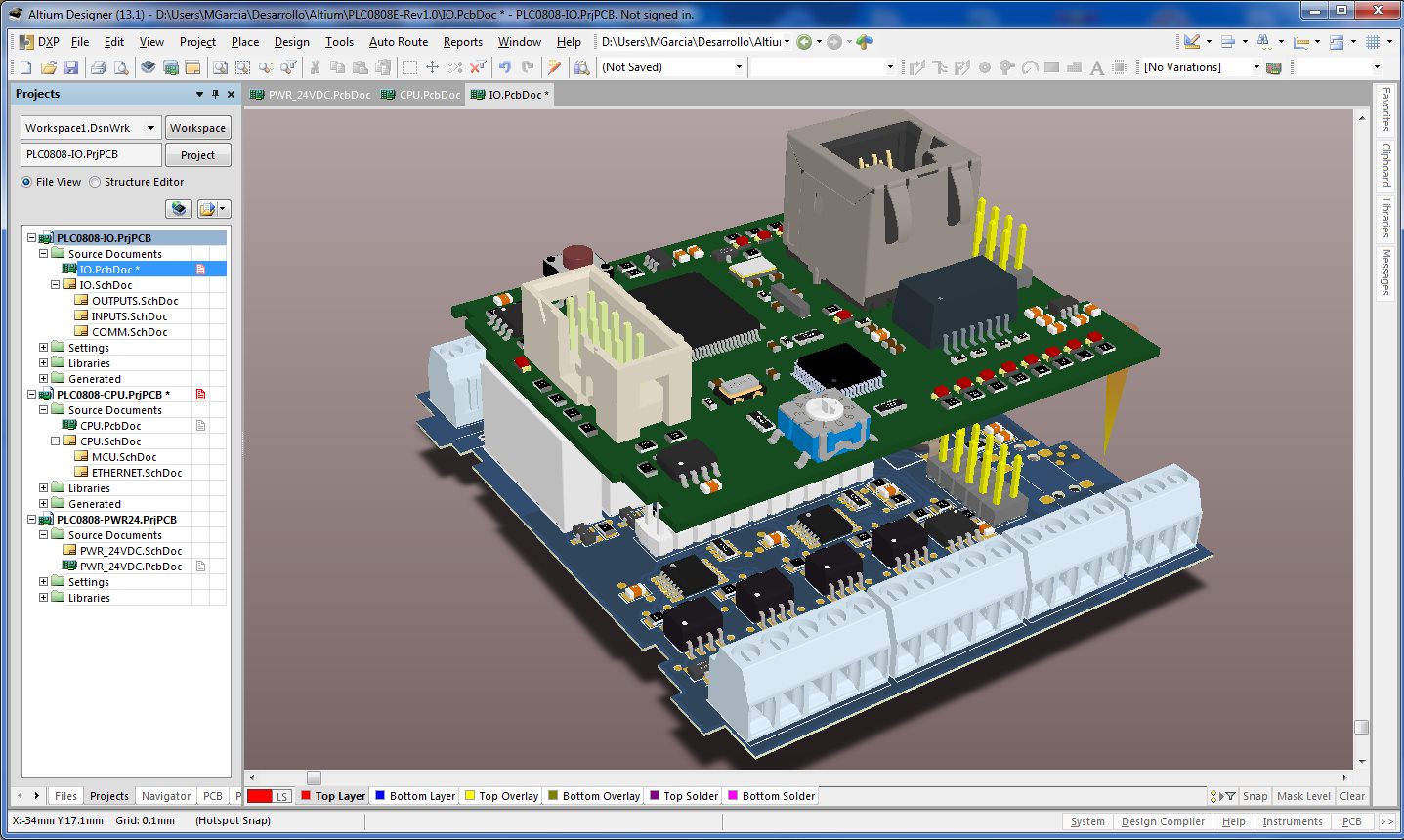
Task: Select the Move Selection cross icon
Action: click(433, 67)
